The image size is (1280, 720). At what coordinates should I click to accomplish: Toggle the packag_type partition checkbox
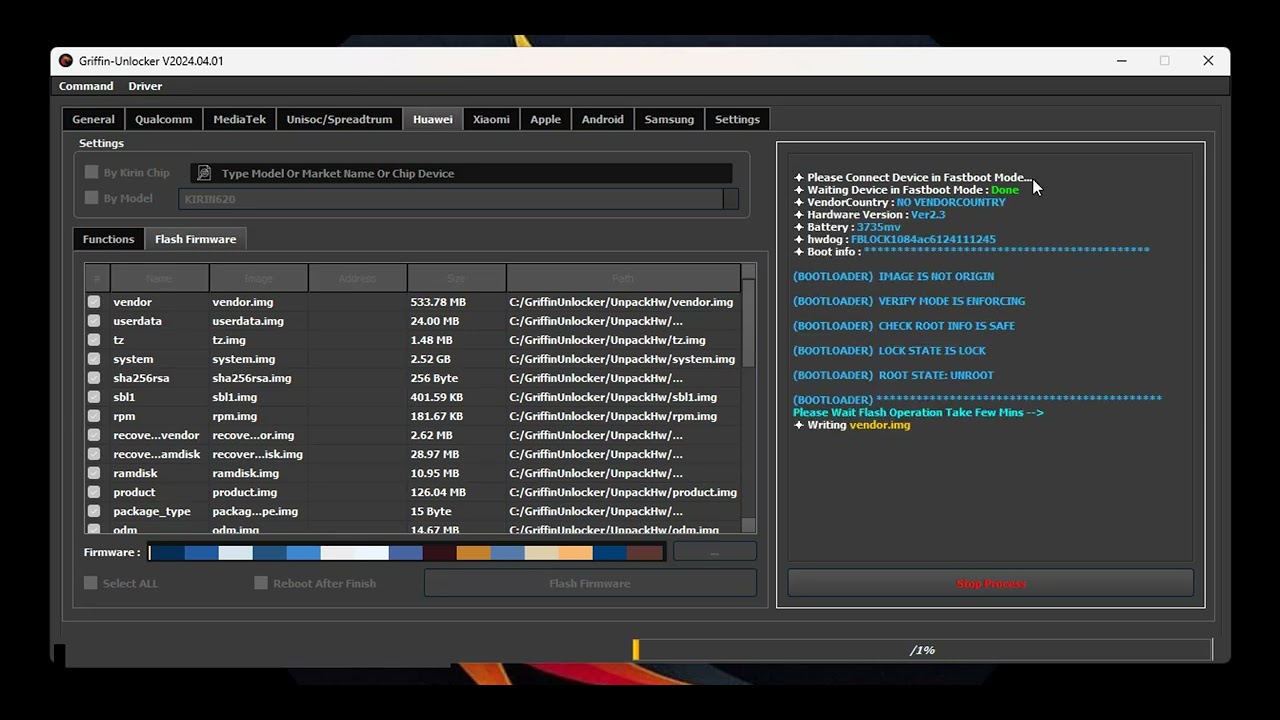point(94,511)
